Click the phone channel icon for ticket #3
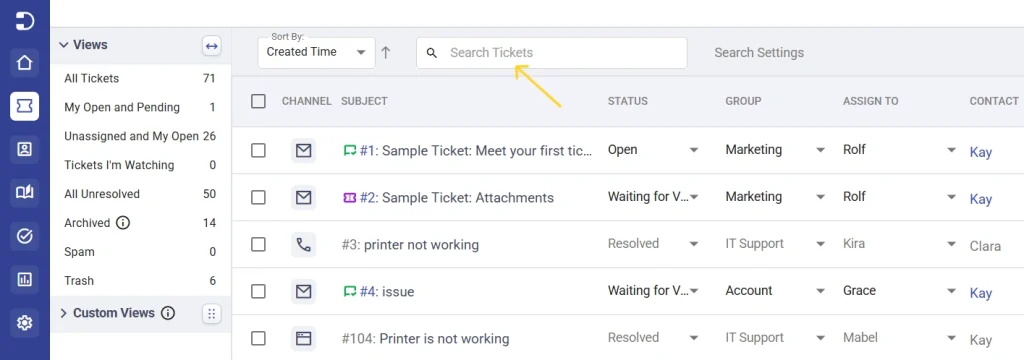The height and width of the screenshot is (360, 1024). pos(303,245)
